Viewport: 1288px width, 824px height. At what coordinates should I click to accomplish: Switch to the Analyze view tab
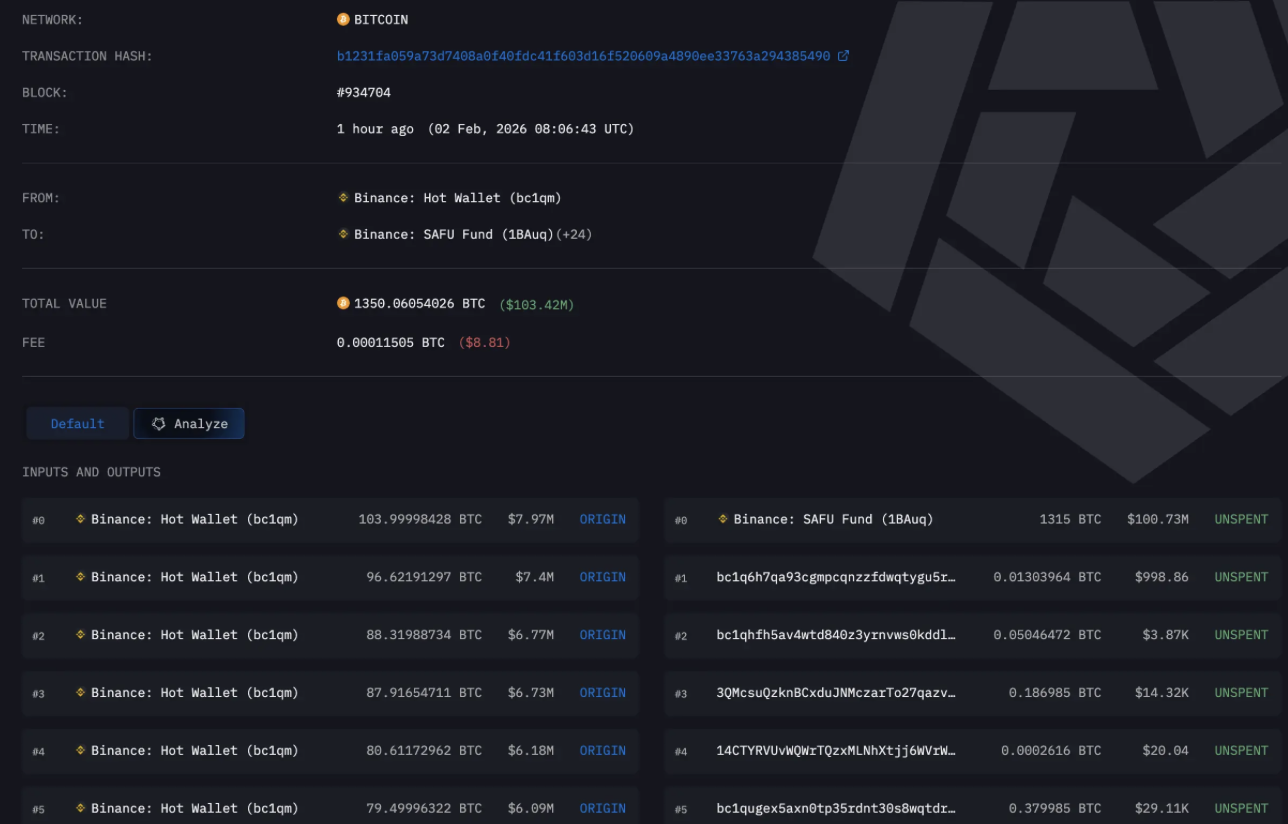click(189, 424)
